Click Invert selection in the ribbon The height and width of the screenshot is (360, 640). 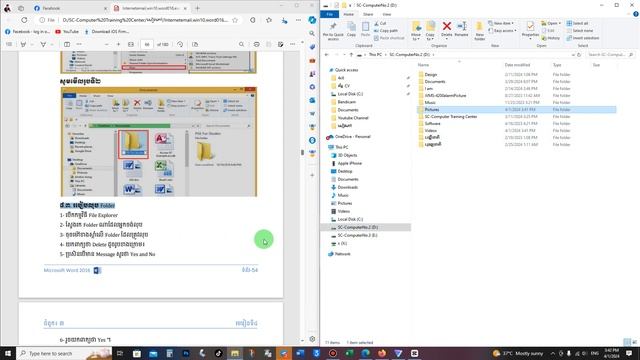click(583, 38)
